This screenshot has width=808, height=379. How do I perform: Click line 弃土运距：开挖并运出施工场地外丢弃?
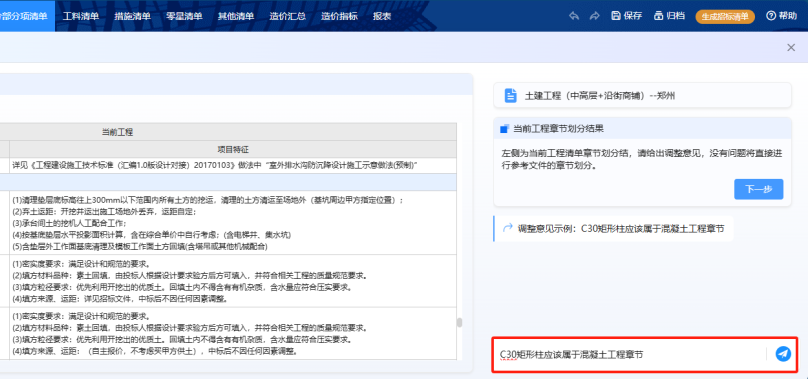click(x=104, y=211)
